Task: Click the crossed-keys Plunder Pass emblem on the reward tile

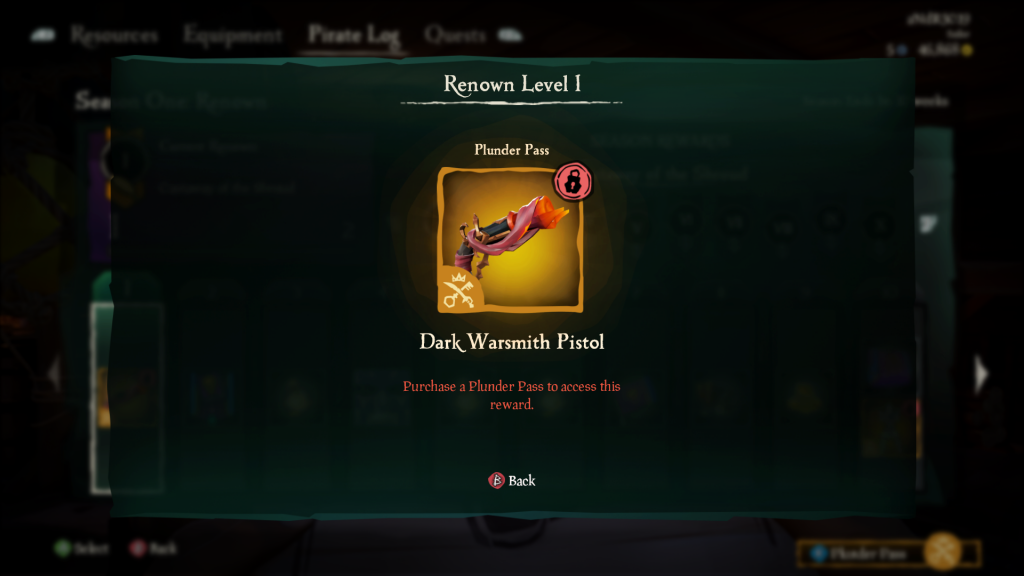Action: (x=459, y=291)
